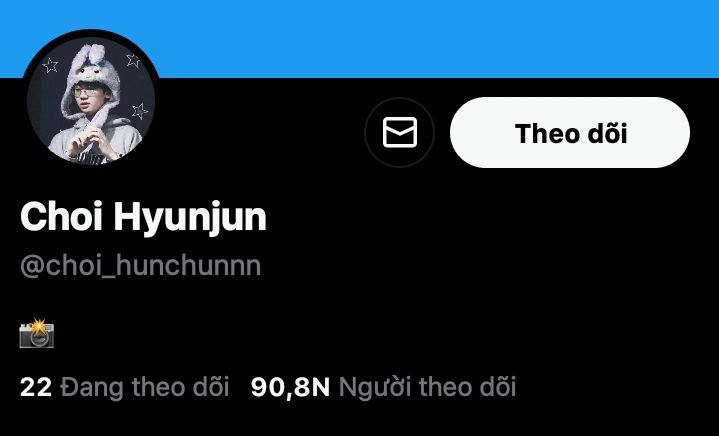View the Người theo dõi list
The height and width of the screenshot is (436, 719).
click(x=383, y=387)
